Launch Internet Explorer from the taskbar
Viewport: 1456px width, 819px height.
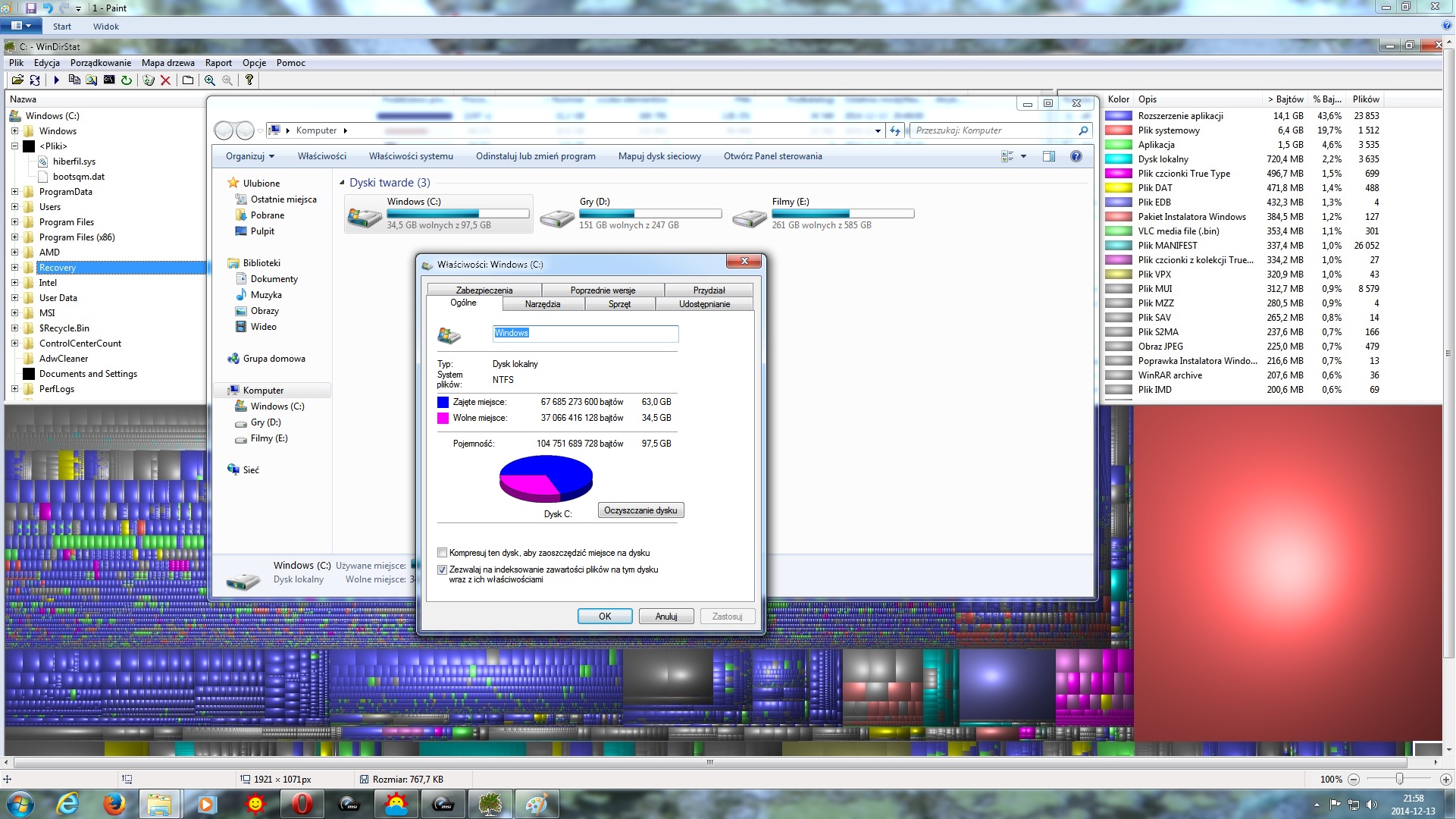68,804
